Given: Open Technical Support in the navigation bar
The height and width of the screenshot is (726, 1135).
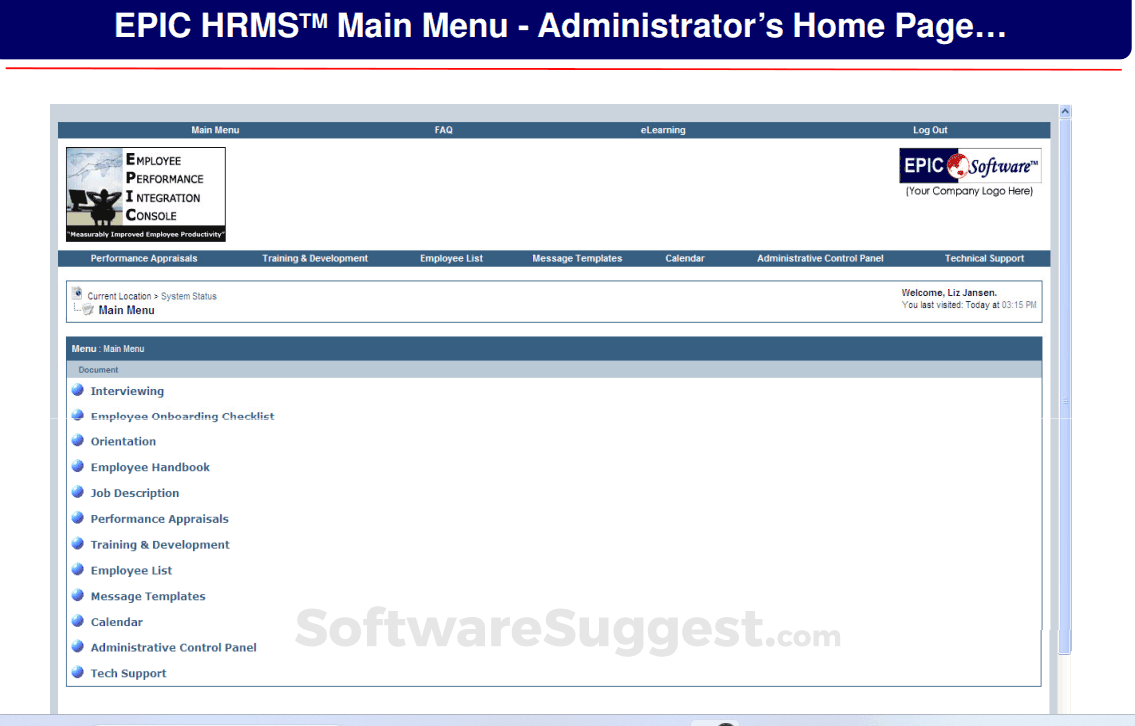Looking at the screenshot, I should [984, 258].
